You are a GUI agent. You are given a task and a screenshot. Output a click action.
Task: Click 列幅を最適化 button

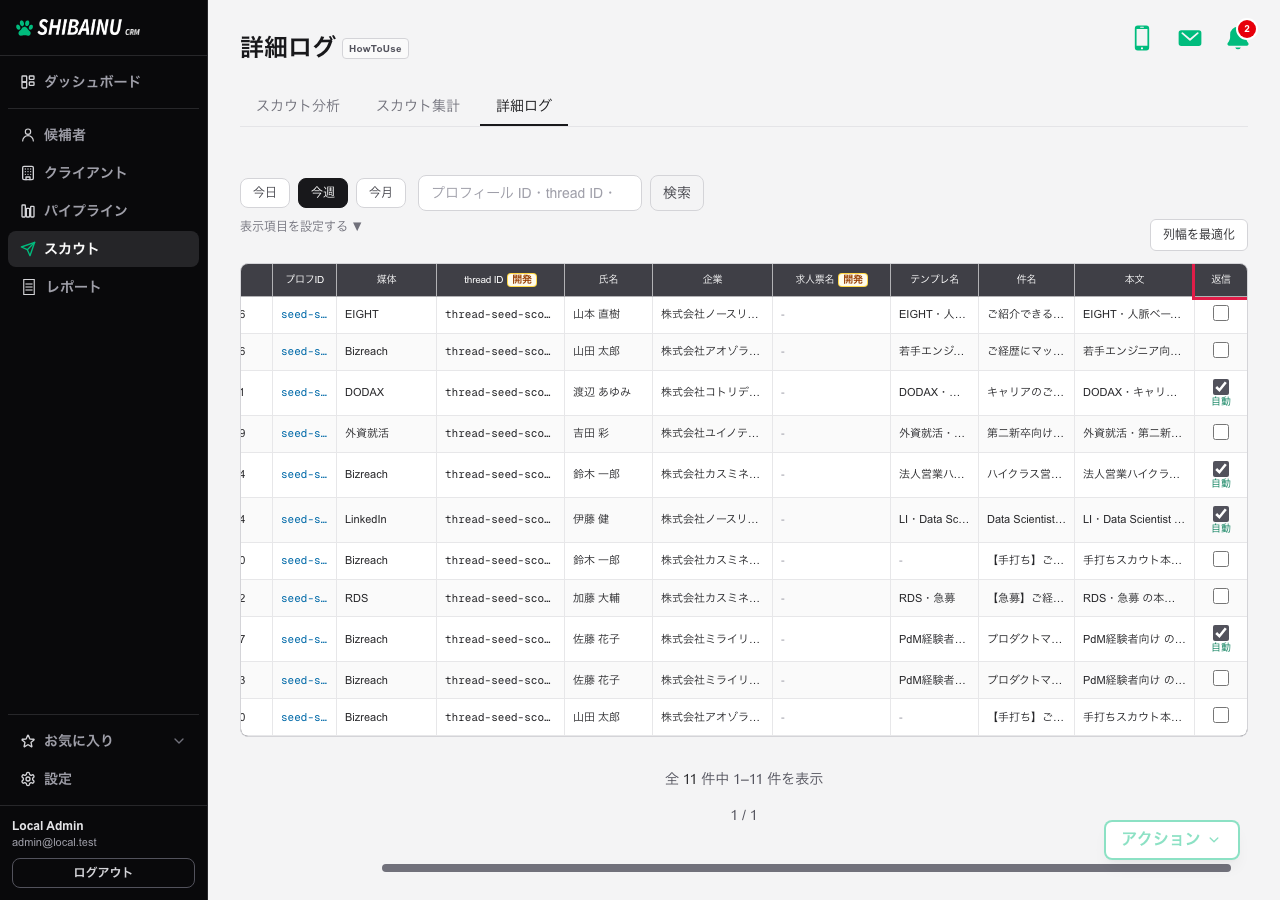click(1199, 235)
